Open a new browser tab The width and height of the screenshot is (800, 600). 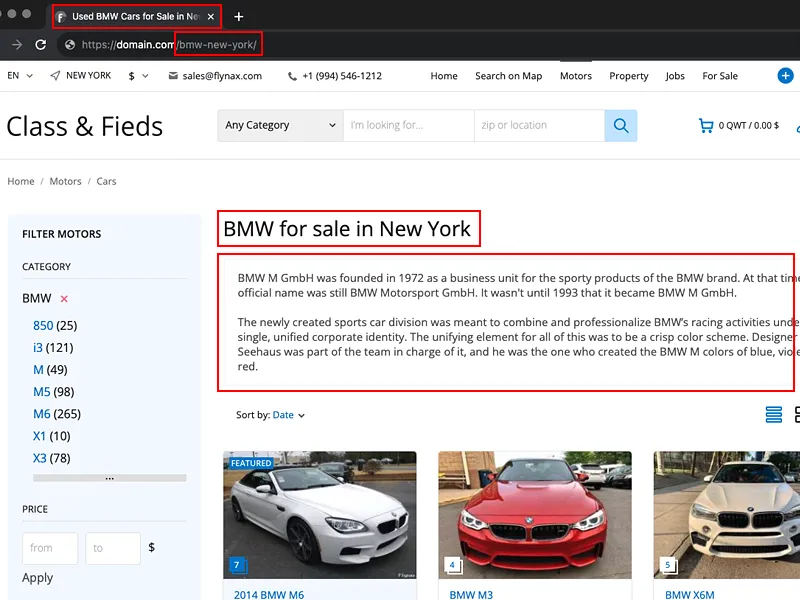238,17
